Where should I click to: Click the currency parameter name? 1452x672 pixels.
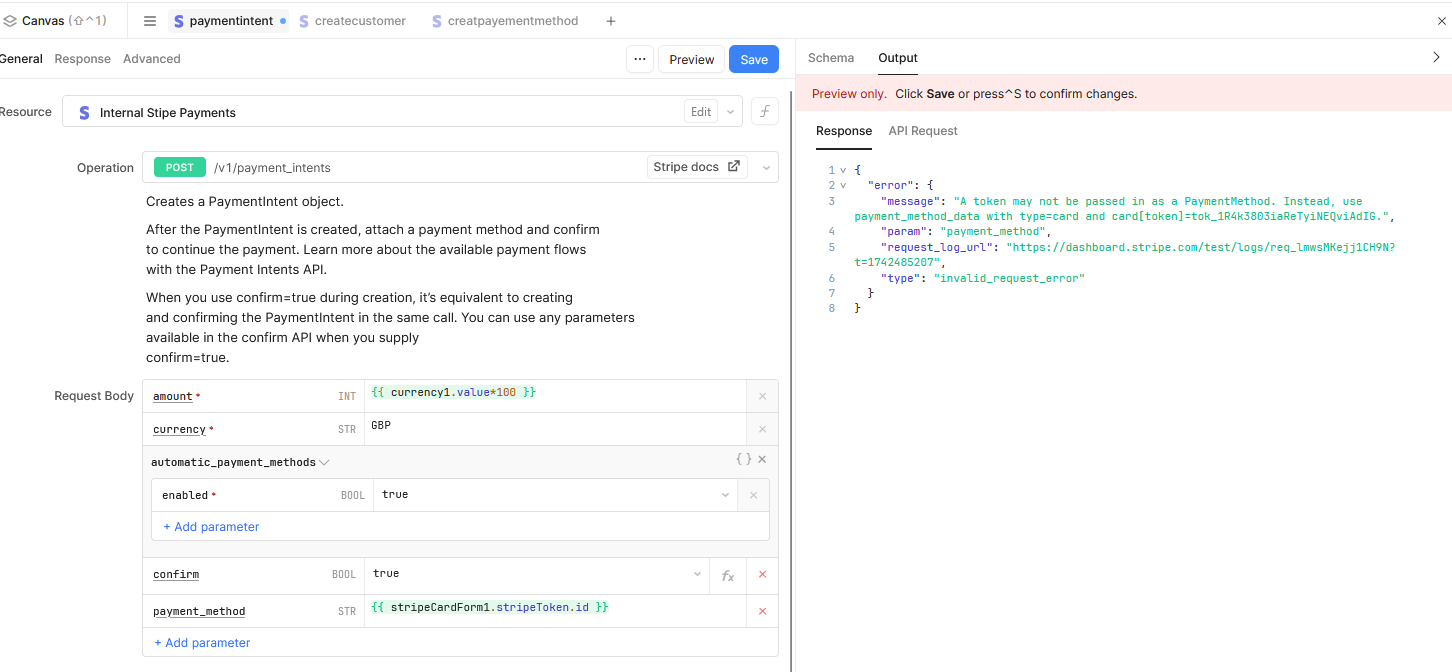click(179, 430)
